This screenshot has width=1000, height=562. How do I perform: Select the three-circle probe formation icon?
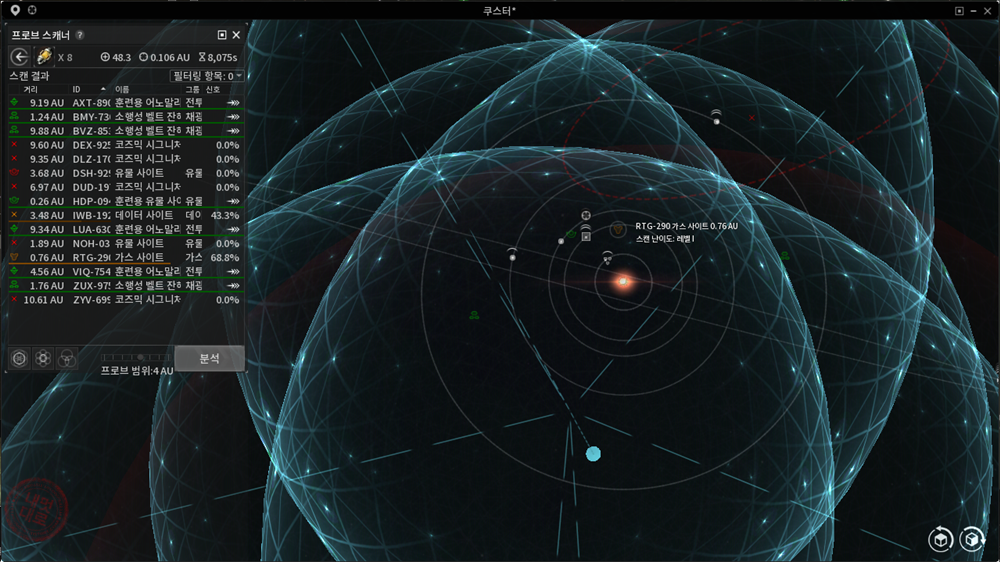tap(66, 359)
